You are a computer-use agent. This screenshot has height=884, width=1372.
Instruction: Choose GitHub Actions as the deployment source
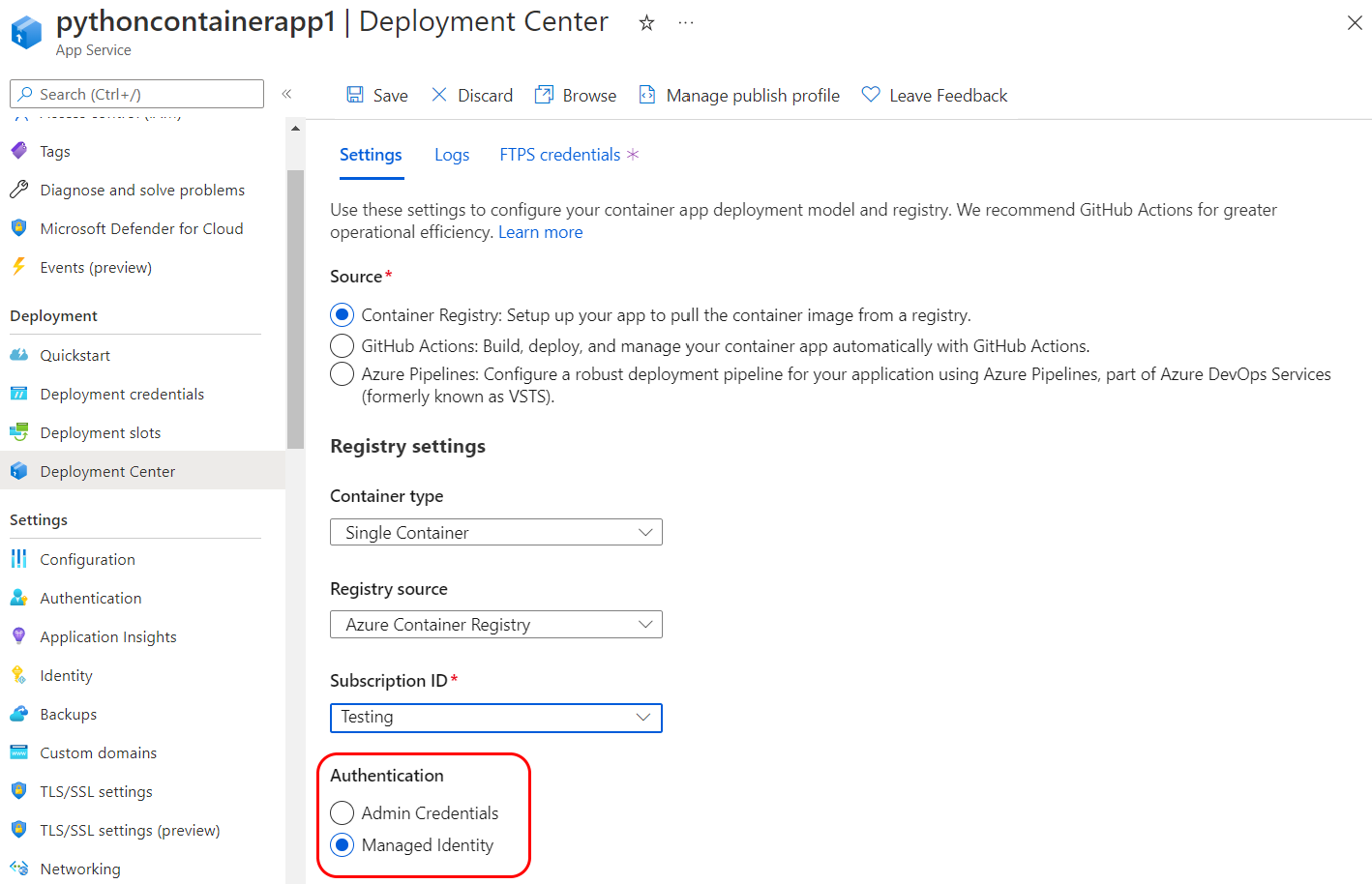tap(342, 345)
